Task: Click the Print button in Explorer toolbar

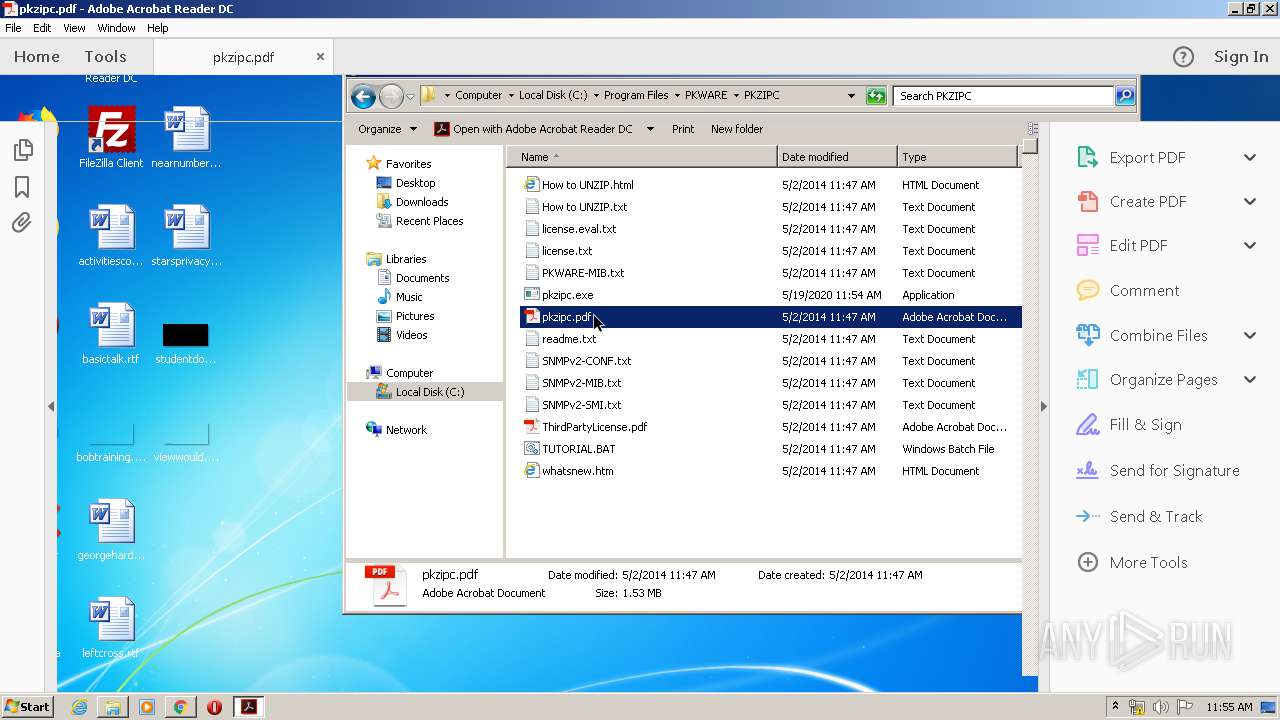Action: pyautogui.click(x=683, y=129)
